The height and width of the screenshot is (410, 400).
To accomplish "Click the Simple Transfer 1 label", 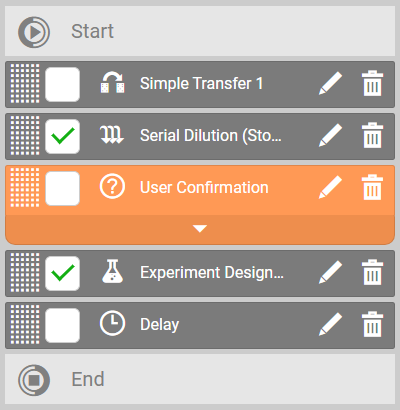I will coord(201,83).
